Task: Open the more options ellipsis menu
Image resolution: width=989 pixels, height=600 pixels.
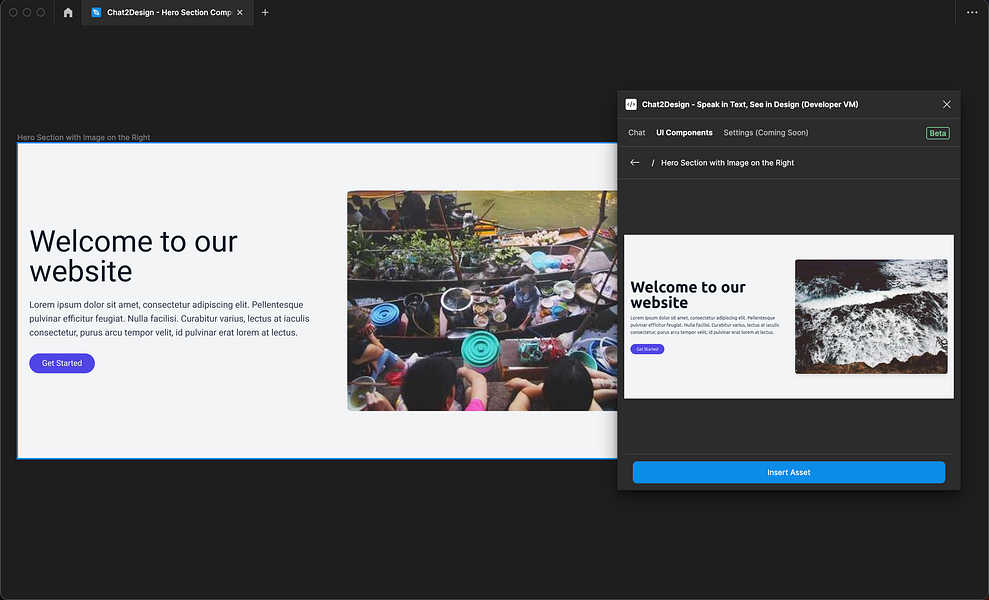Action: (974, 12)
